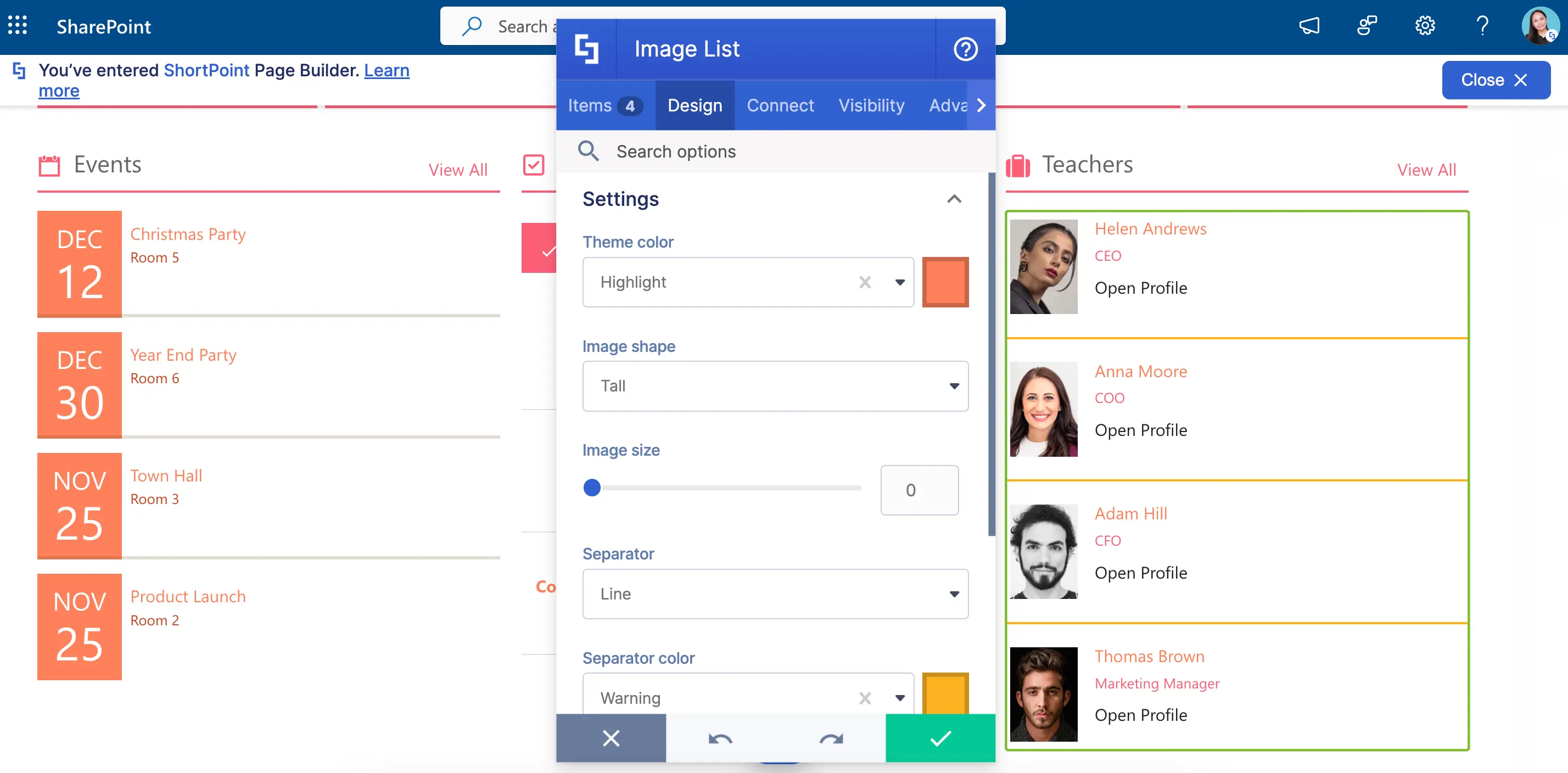Click the orange theme color swatch
This screenshot has height=773, width=1568.
[945, 282]
